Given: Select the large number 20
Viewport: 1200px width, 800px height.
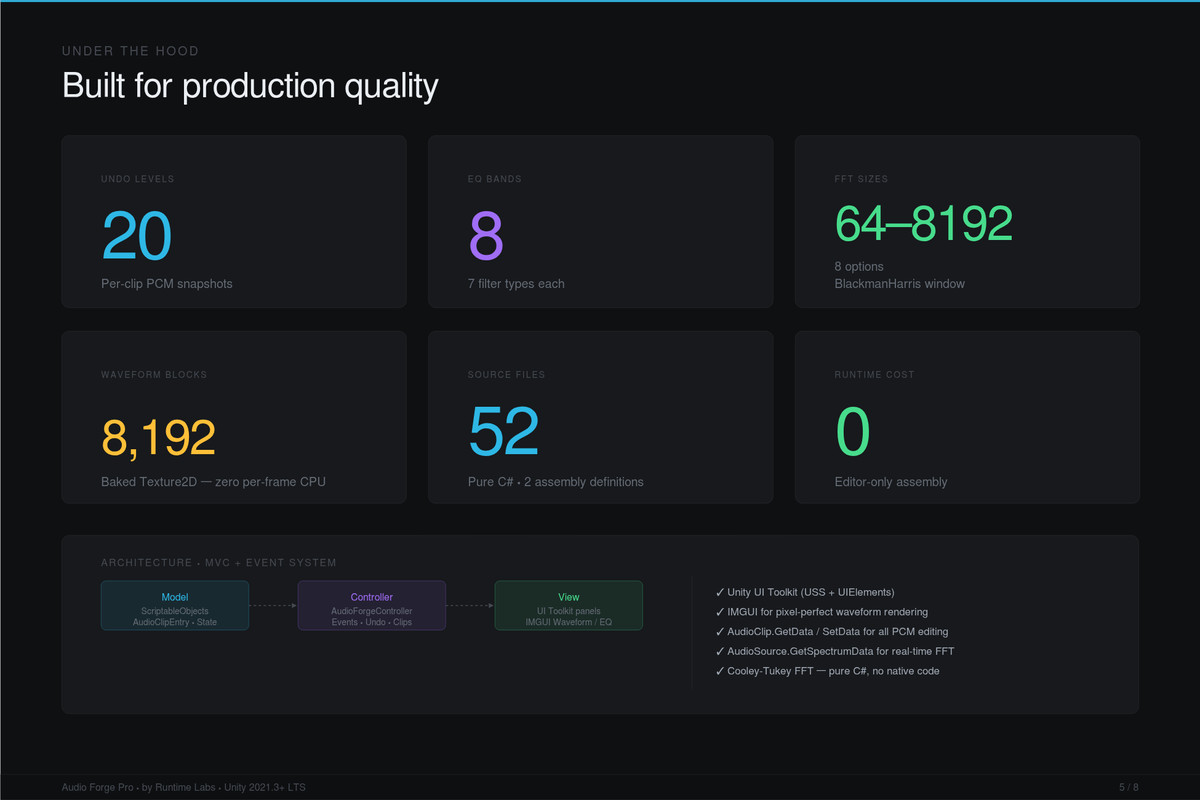Looking at the screenshot, I should 137,237.
